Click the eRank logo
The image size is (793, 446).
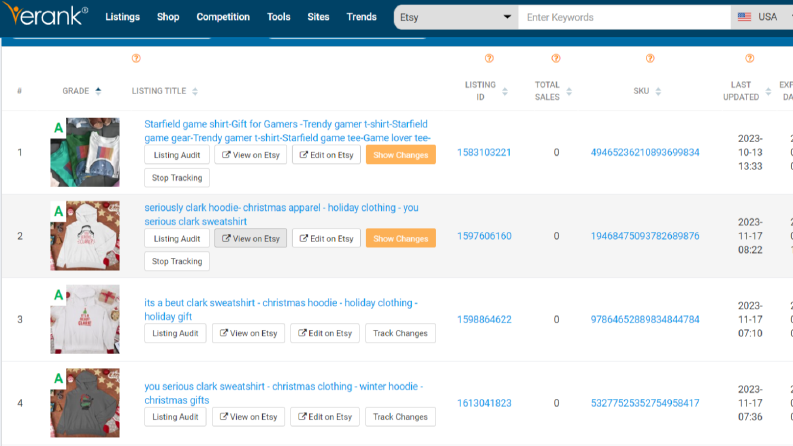click(x=46, y=15)
